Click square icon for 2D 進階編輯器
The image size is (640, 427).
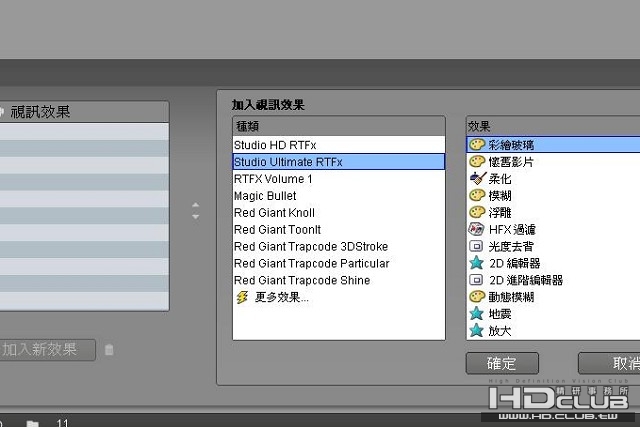click(476, 280)
